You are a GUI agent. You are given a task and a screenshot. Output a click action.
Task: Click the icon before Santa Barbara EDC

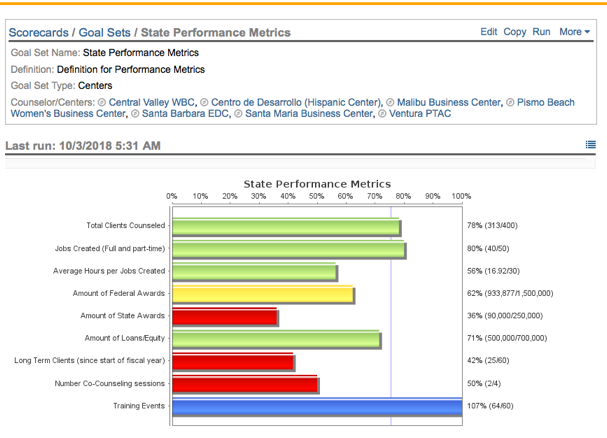(x=135, y=114)
